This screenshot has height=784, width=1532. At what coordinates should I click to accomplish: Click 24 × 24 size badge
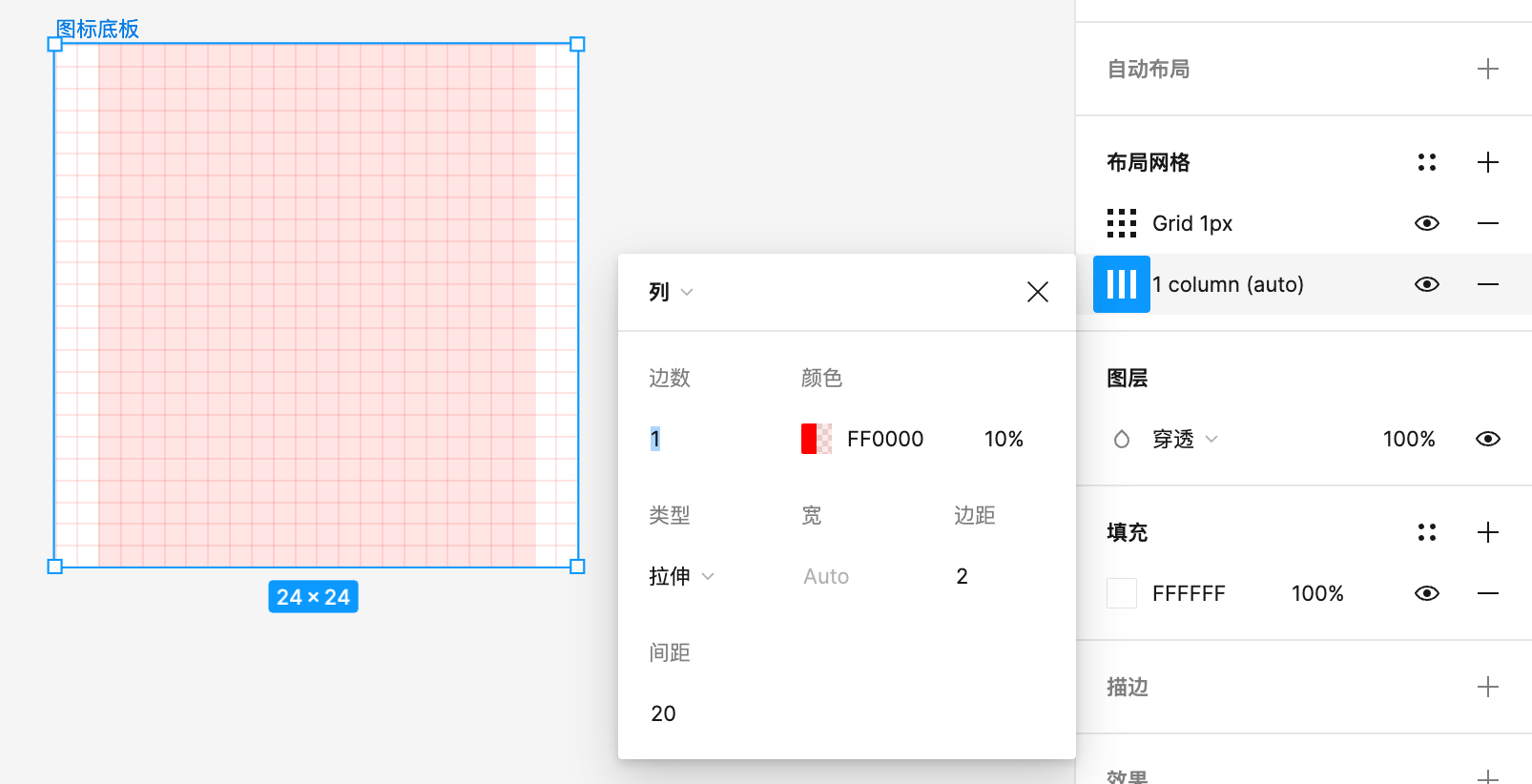(x=313, y=597)
